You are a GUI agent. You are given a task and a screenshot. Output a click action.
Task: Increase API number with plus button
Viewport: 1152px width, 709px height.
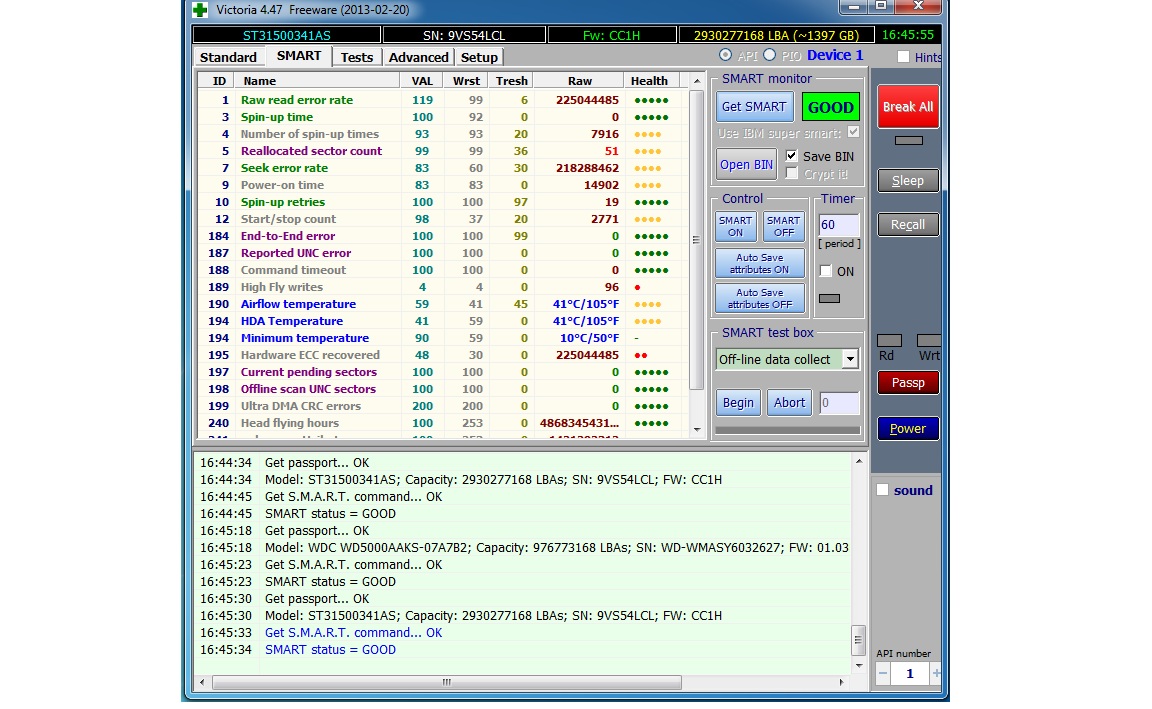tap(935, 673)
